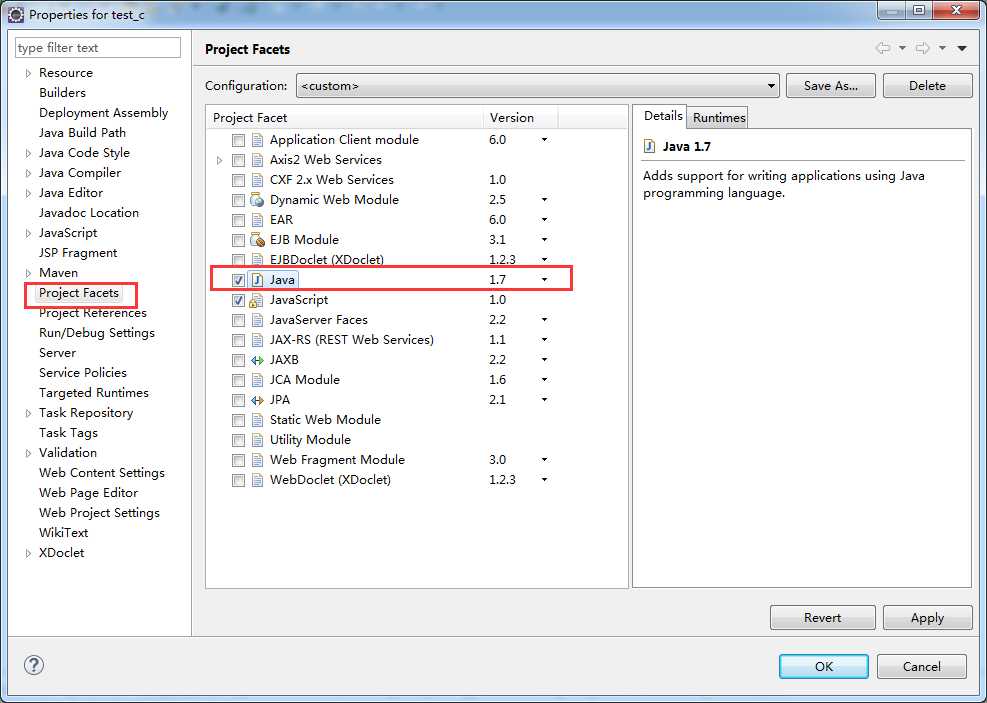Enable the JPA facet checkbox

coord(238,400)
